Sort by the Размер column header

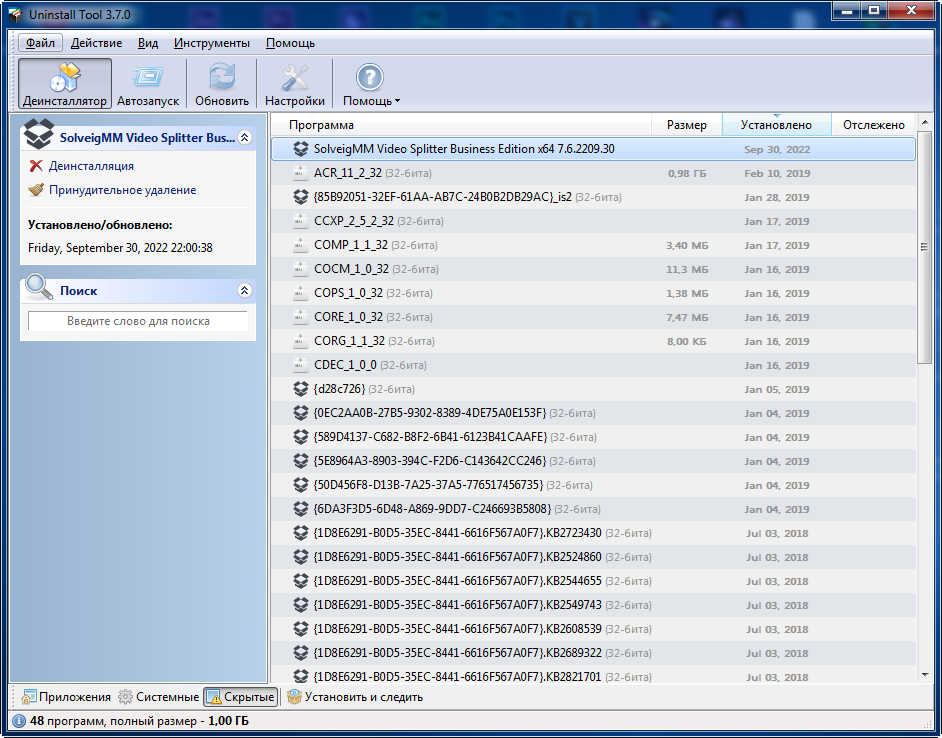(686, 125)
